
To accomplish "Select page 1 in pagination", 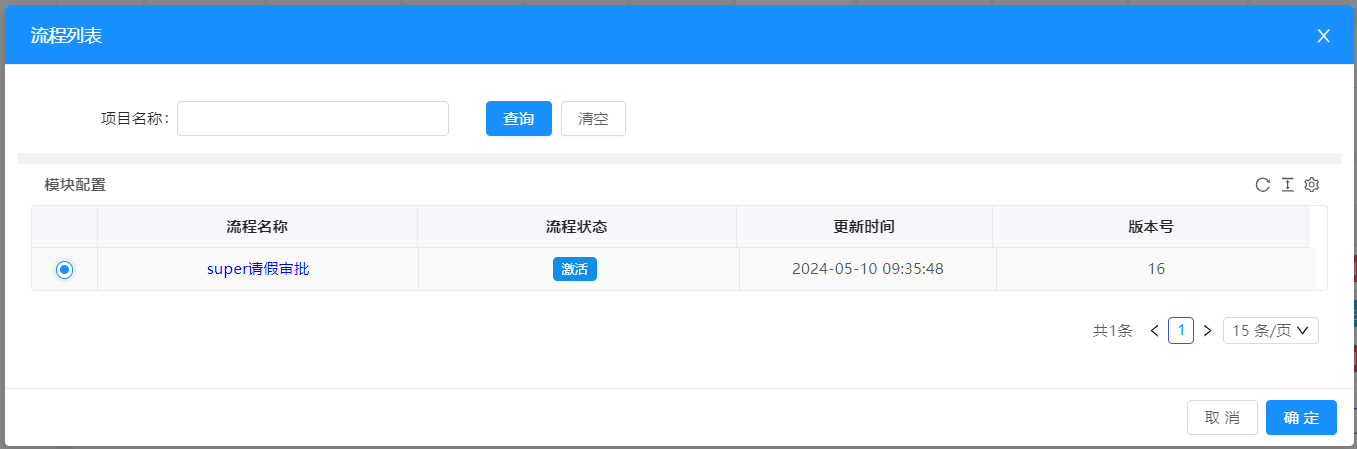I will (1181, 331).
